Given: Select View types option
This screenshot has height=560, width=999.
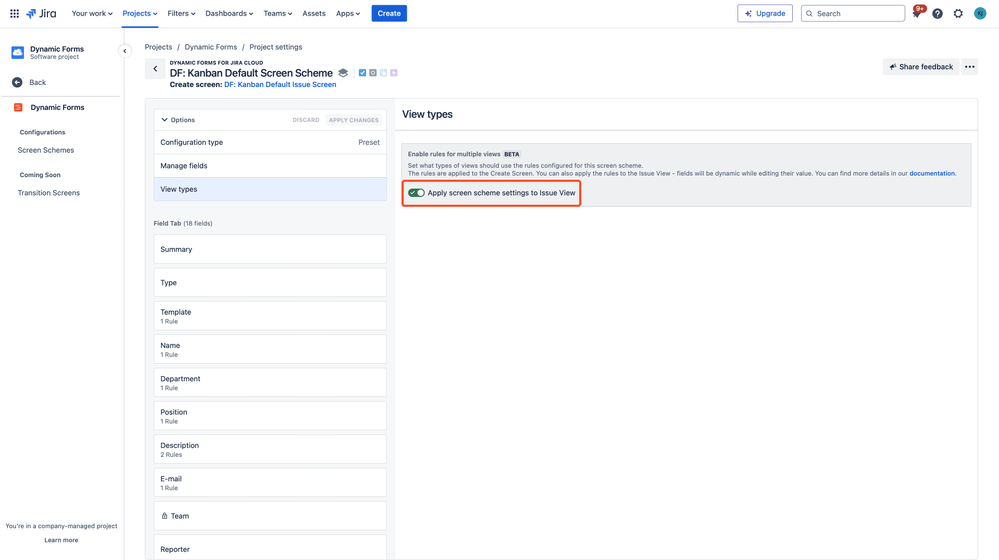Looking at the screenshot, I should (x=270, y=189).
